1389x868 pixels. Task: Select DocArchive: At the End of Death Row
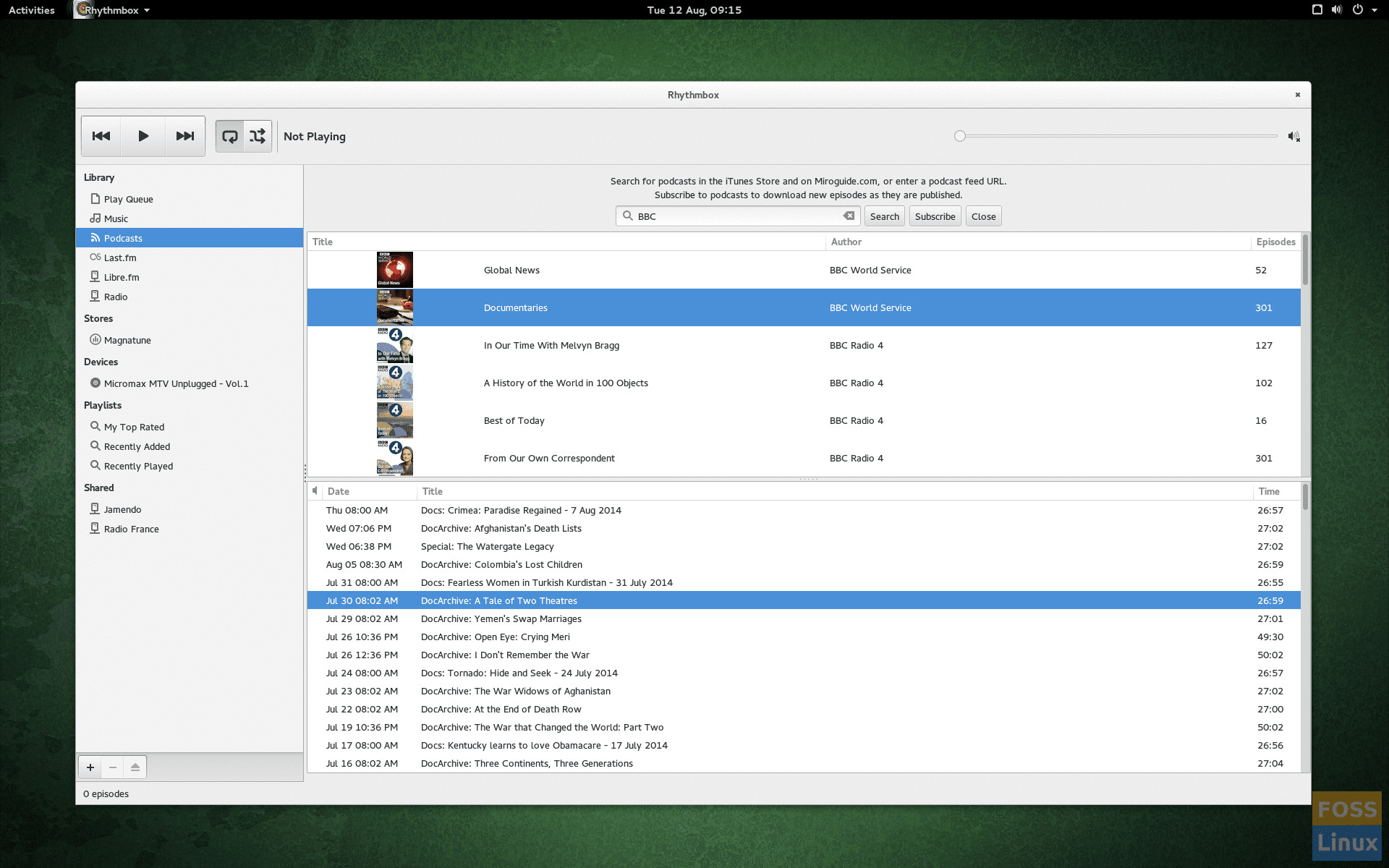tap(804, 709)
